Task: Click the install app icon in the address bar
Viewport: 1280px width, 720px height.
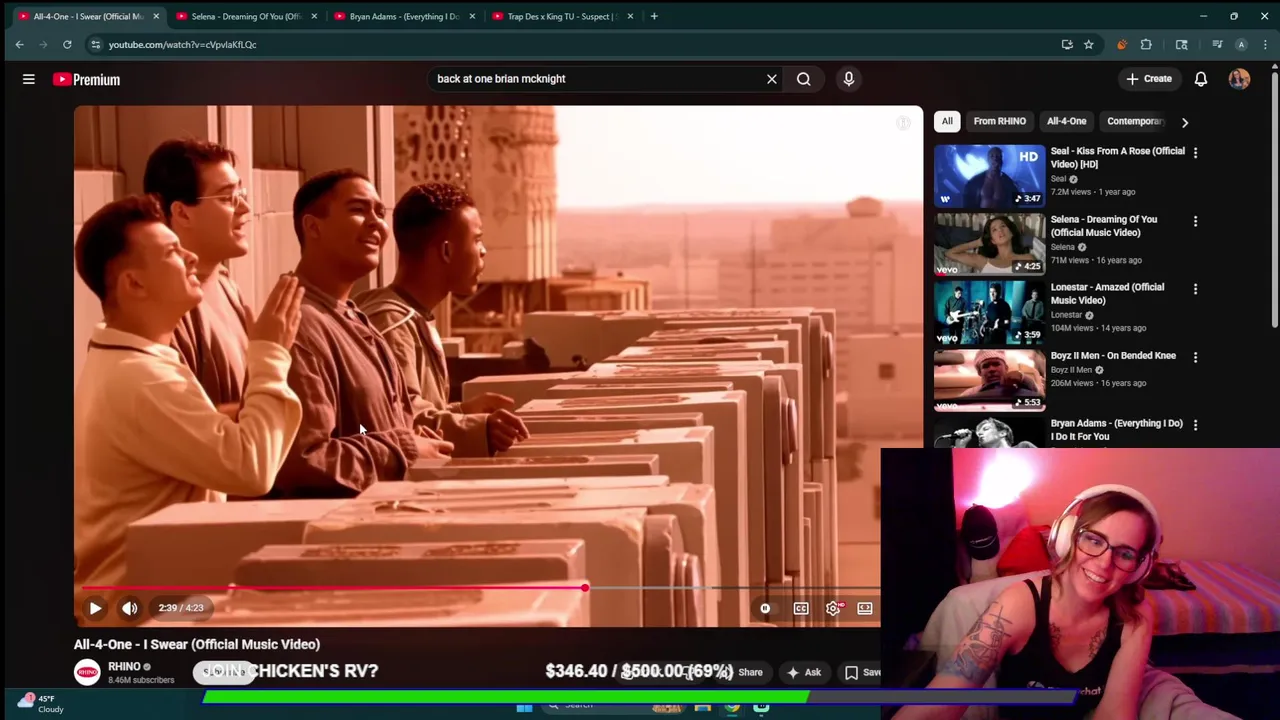Action: [1067, 44]
